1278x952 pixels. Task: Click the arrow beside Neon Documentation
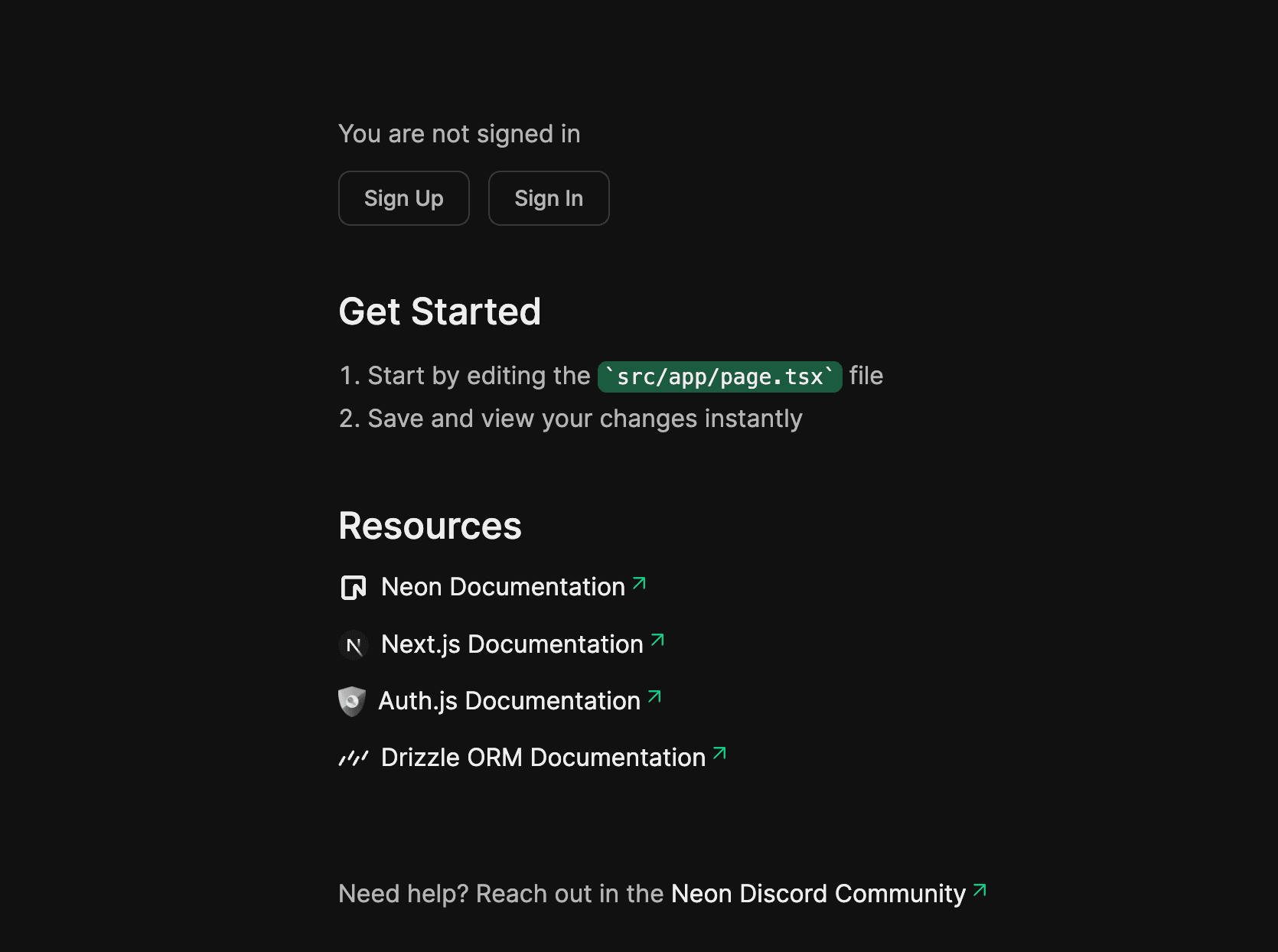(640, 584)
